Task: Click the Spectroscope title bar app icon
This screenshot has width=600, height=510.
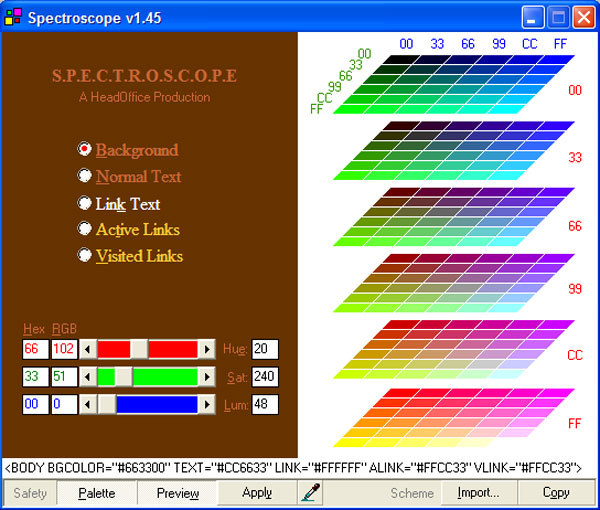Action: coord(13,17)
